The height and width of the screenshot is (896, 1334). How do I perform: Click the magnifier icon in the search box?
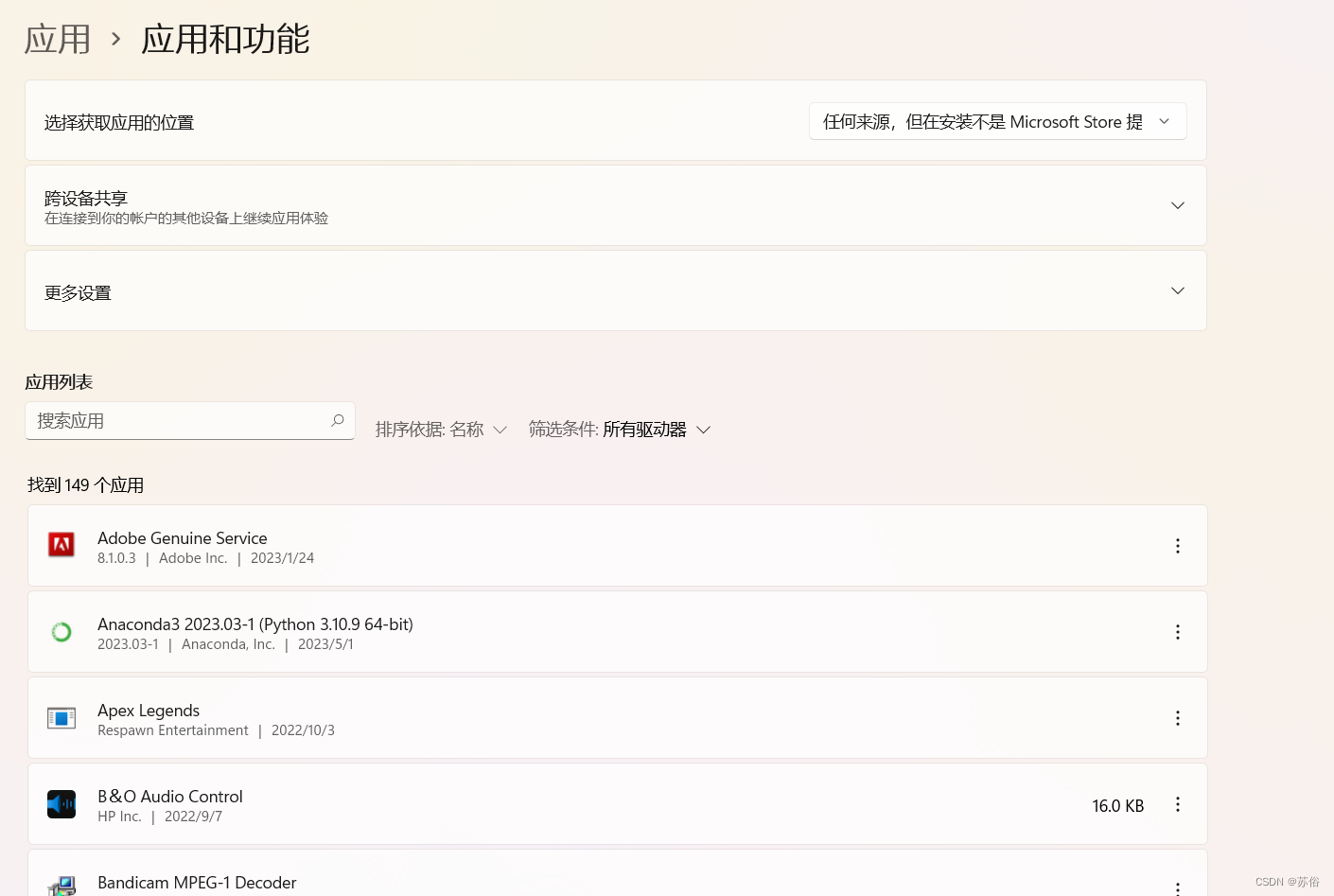[x=337, y=420]
